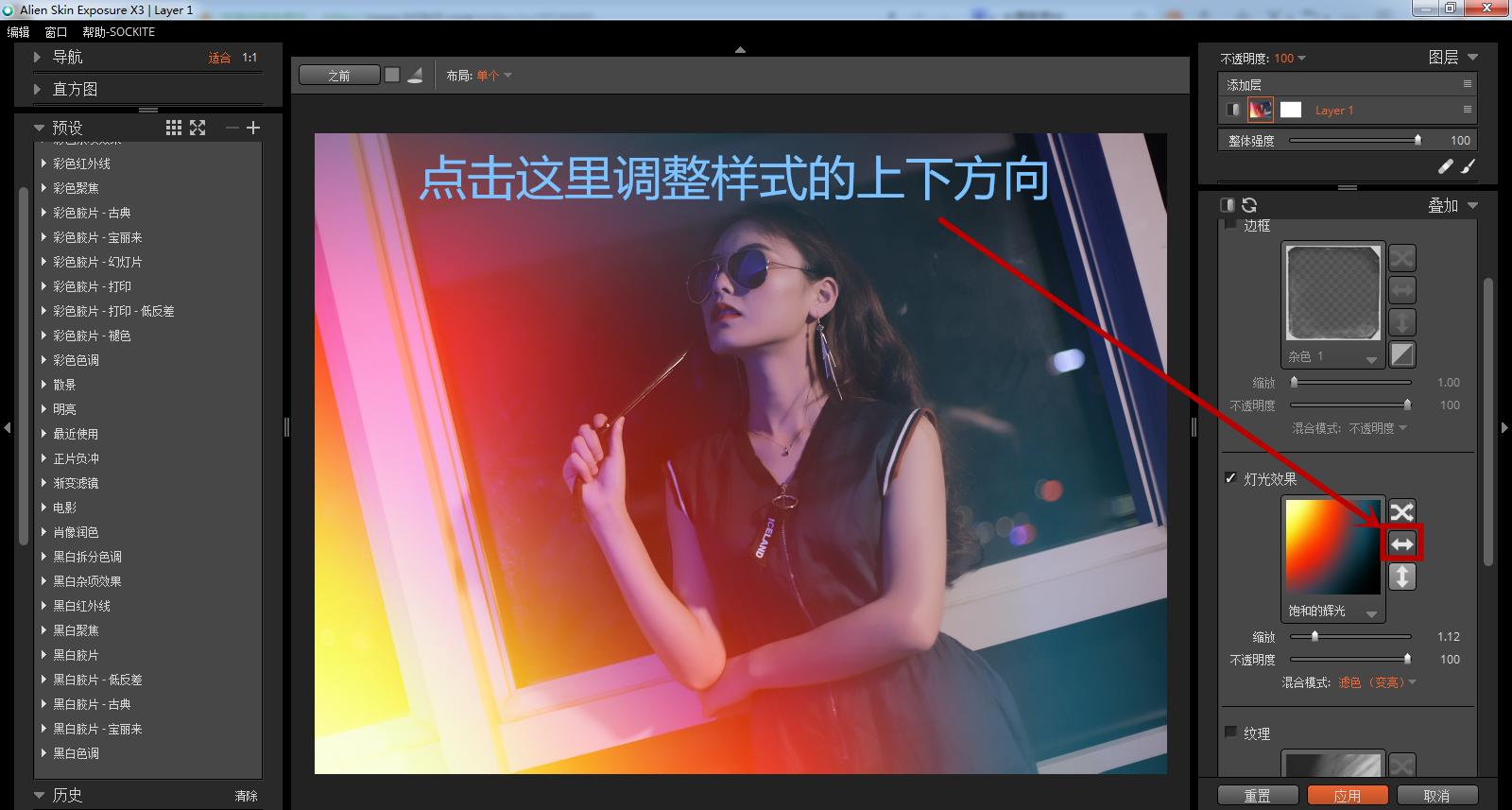Open the 布局 单个 layout dropdown

pyautogui.click(x=494, y=76)
